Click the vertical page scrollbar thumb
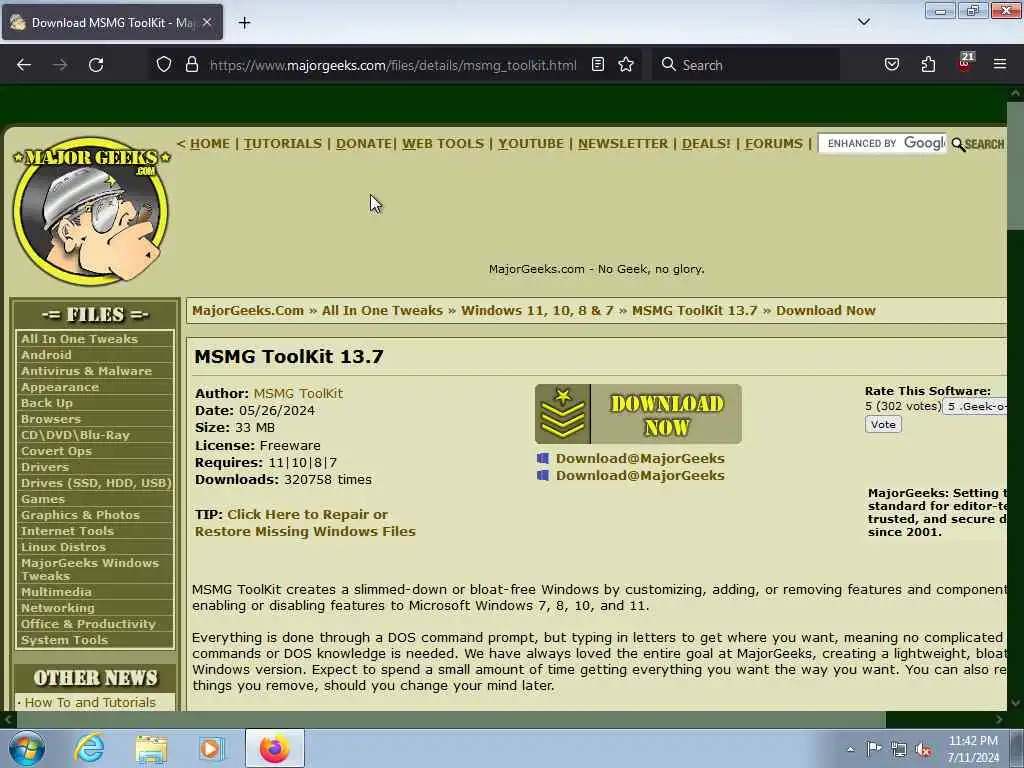 [1016, 166]
